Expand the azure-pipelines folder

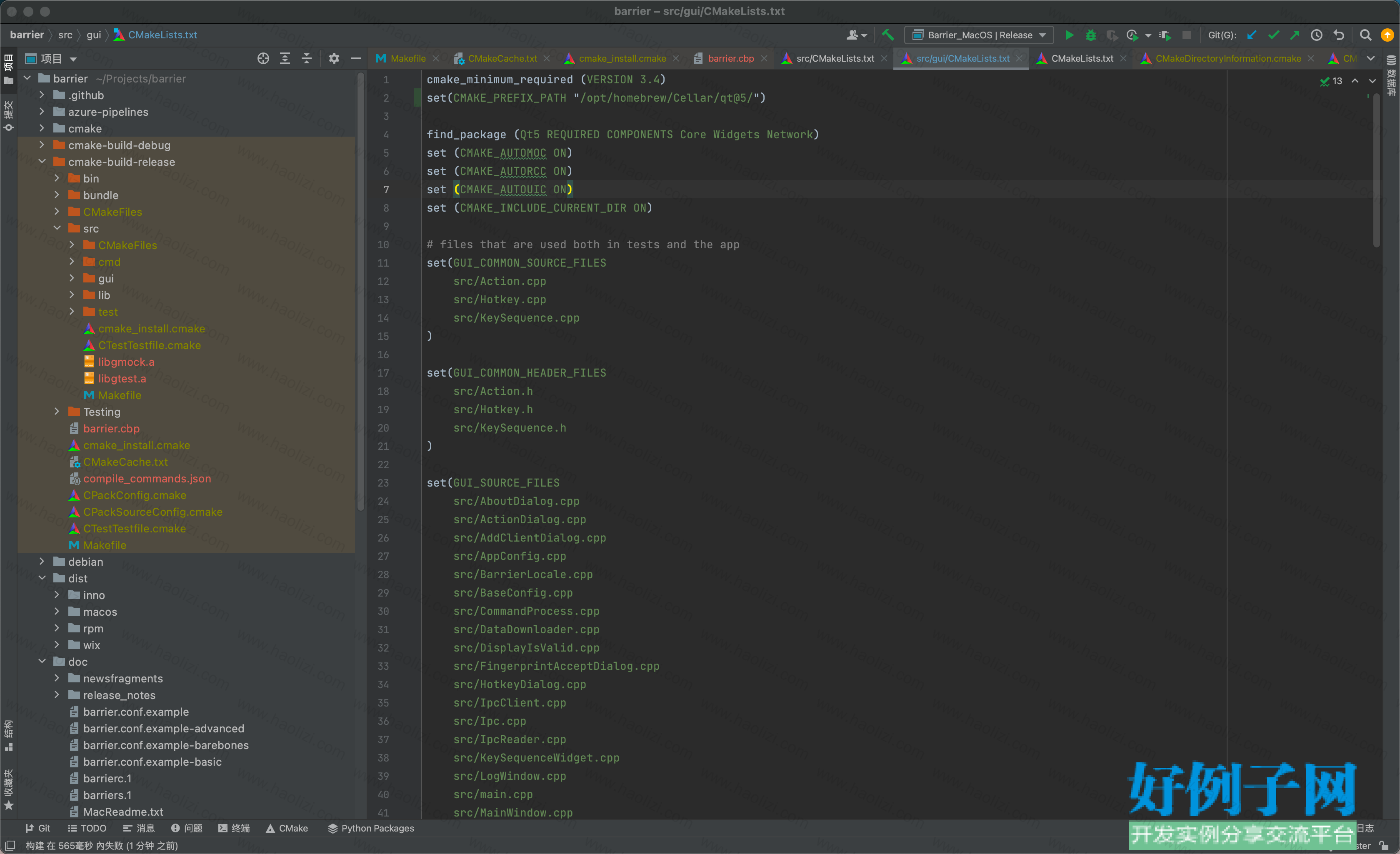click(x=42, y=111)
